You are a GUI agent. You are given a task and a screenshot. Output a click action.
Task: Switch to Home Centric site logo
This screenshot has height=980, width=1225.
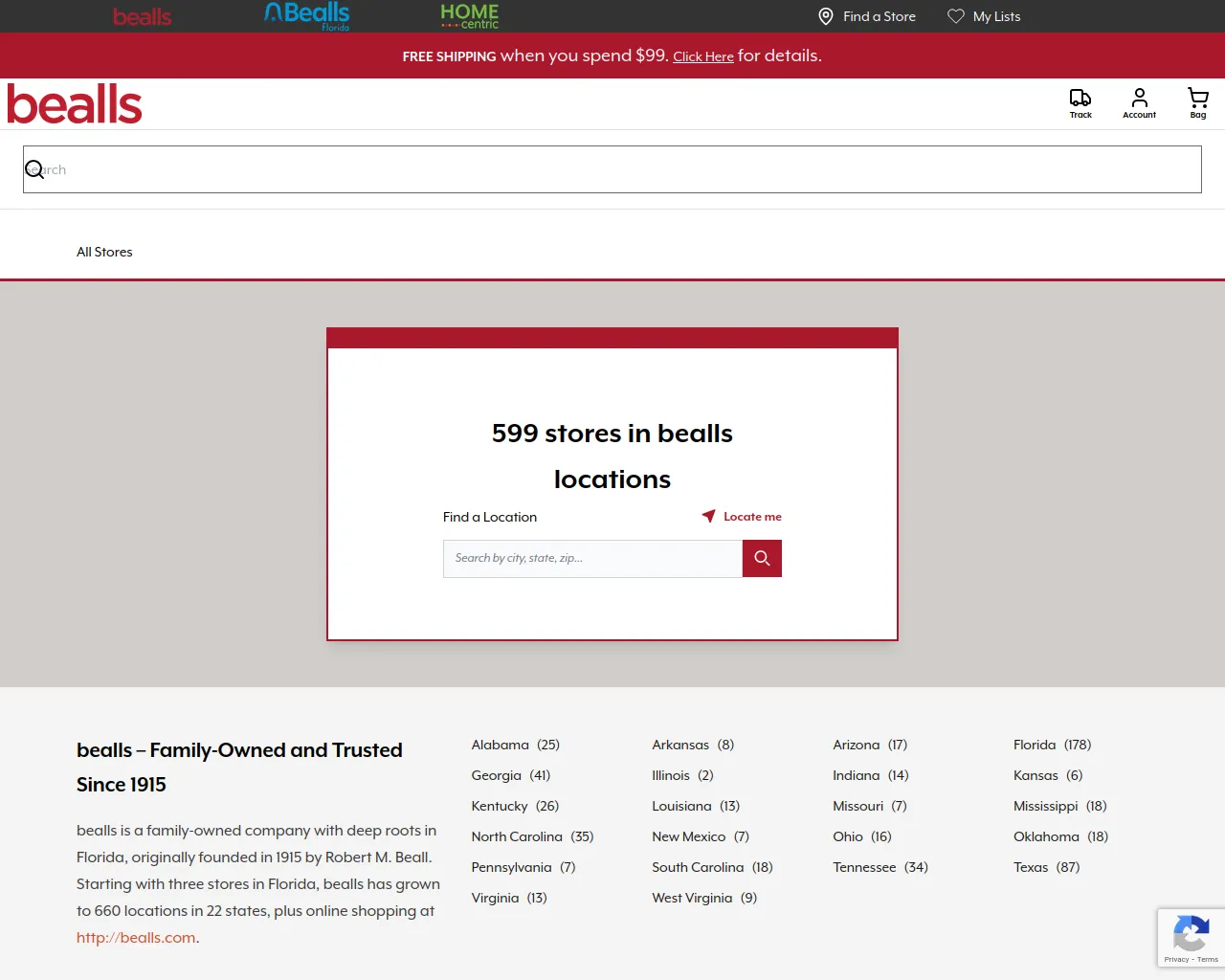pyautogui.click(x=470, y=16)
